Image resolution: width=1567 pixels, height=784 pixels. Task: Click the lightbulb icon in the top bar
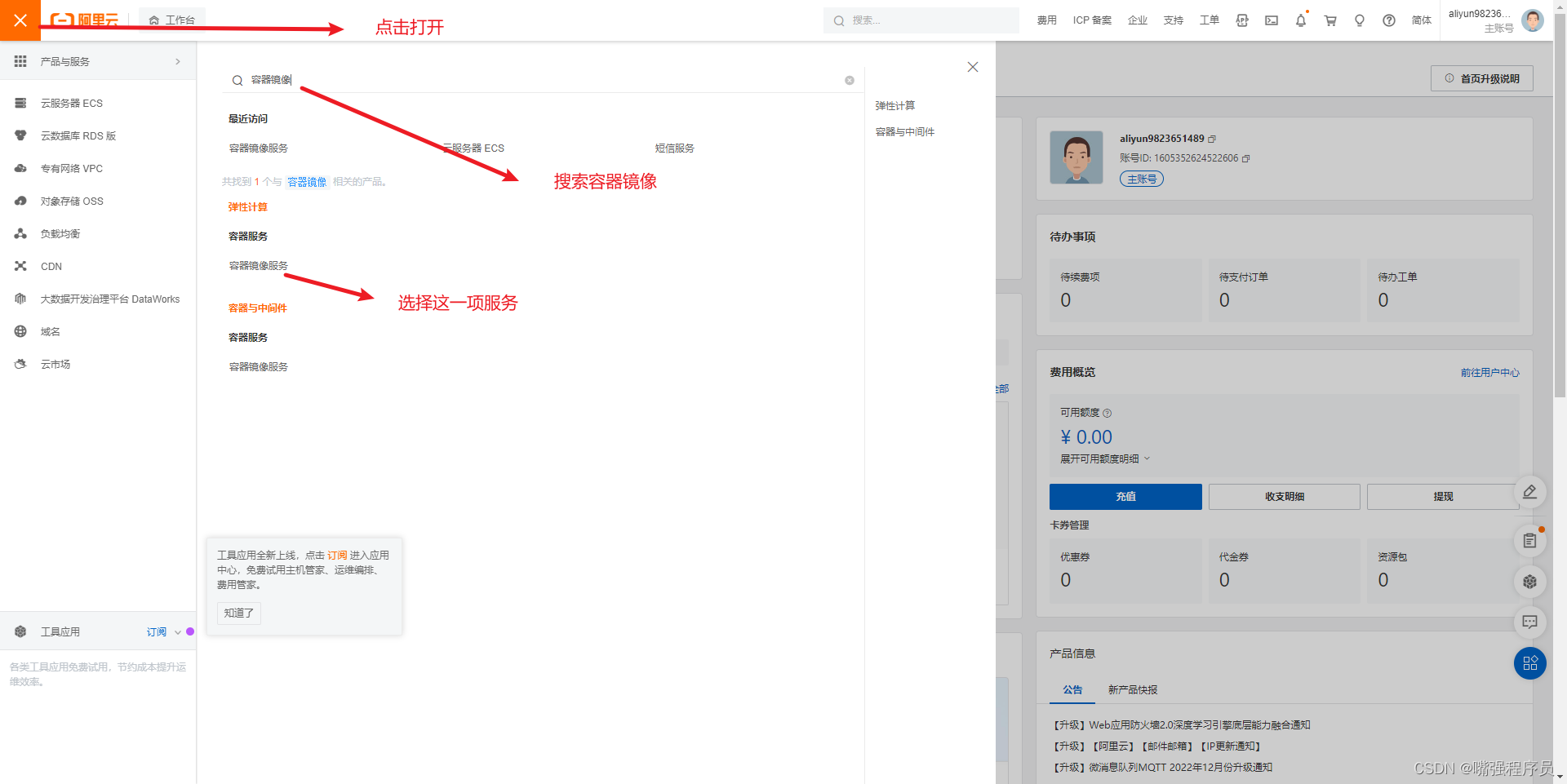(x=1360, y=20)
